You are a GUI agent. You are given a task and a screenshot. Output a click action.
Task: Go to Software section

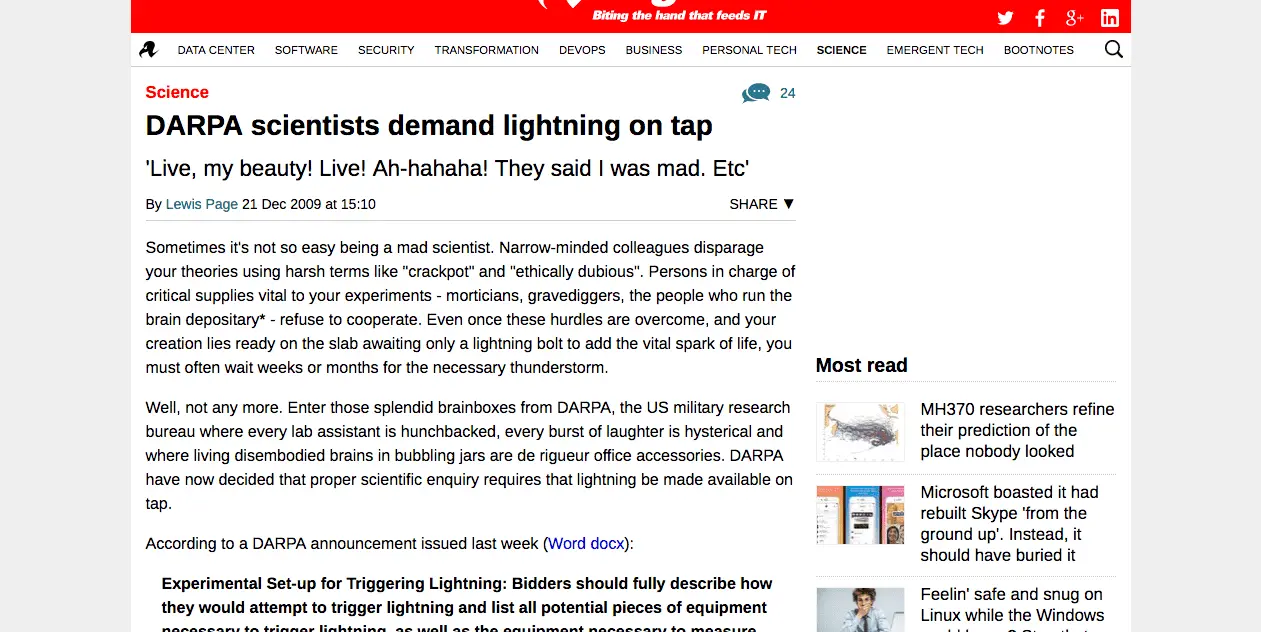(x=306, y=50)
